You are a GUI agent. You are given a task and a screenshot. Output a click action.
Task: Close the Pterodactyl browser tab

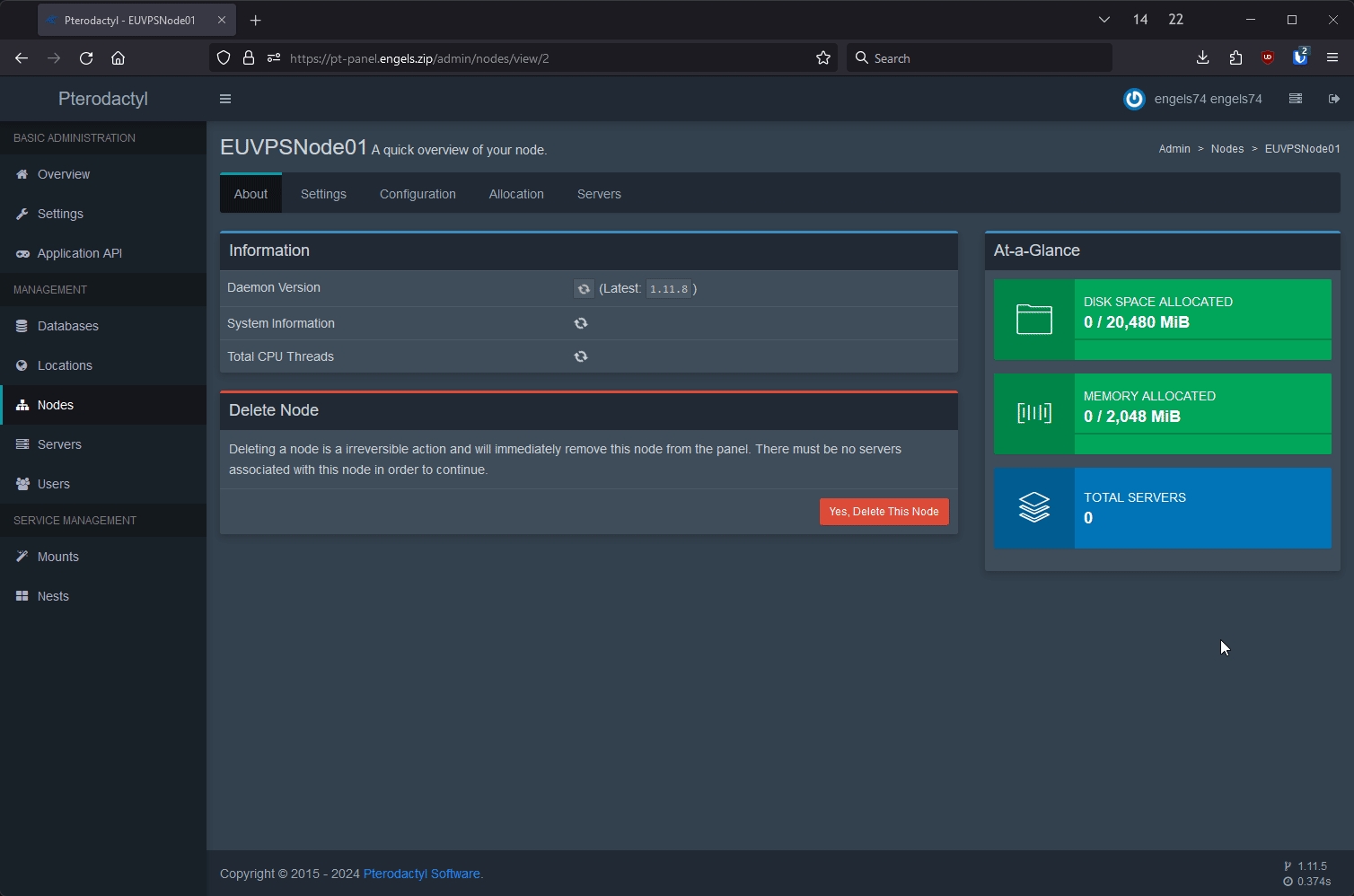(222, 20)
